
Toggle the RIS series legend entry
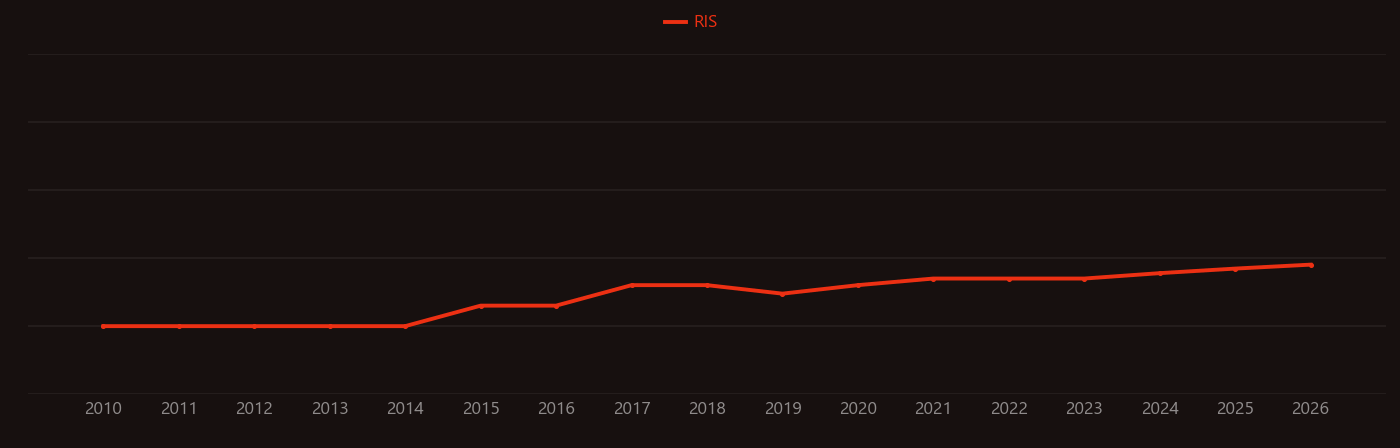click(691, 22)
